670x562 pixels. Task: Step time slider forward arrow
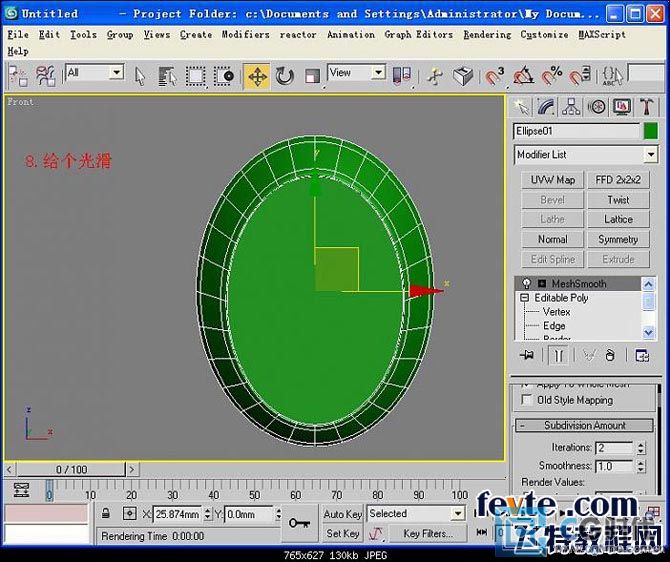tap(132, 469)
